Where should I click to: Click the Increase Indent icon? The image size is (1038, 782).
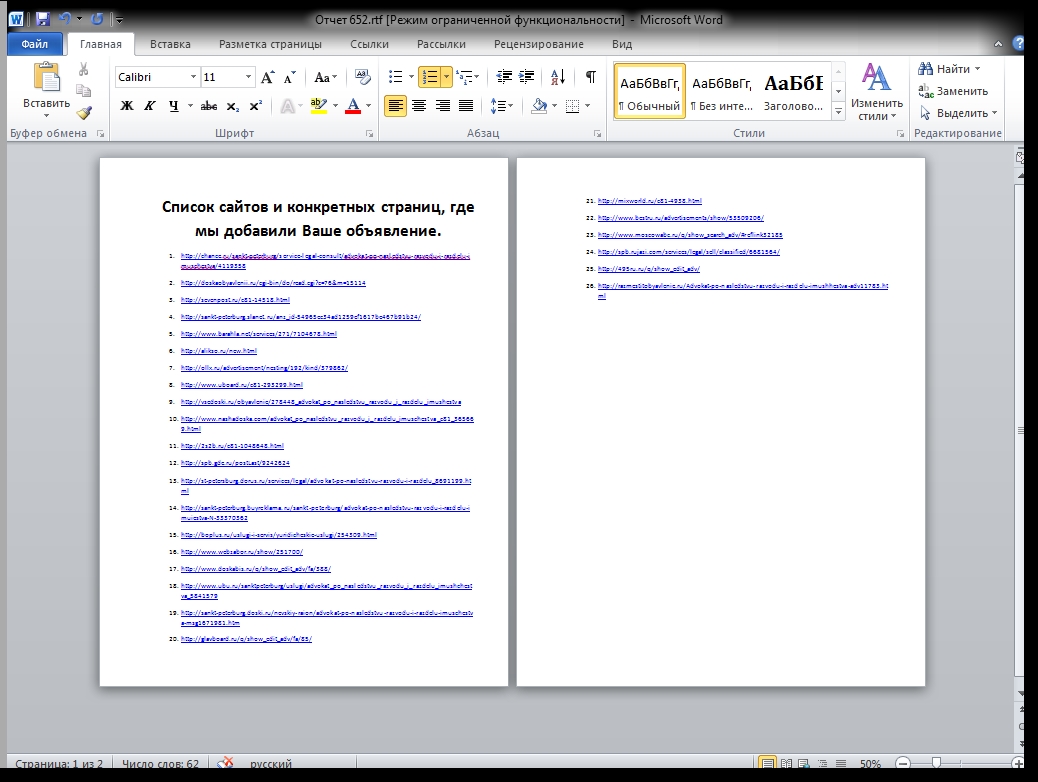[527, 77]
